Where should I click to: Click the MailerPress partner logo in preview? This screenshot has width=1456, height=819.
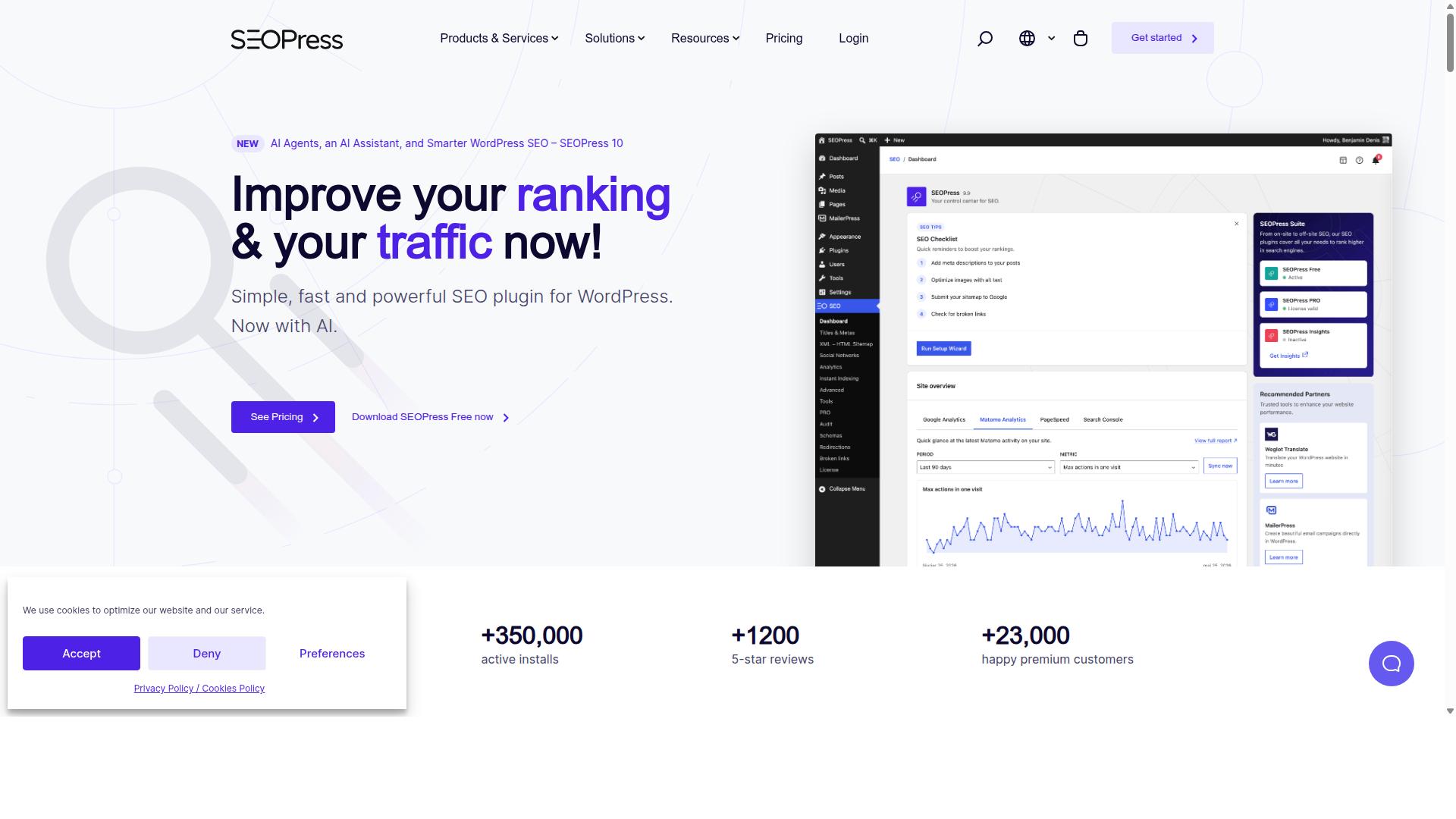[x=1272, y=510]
